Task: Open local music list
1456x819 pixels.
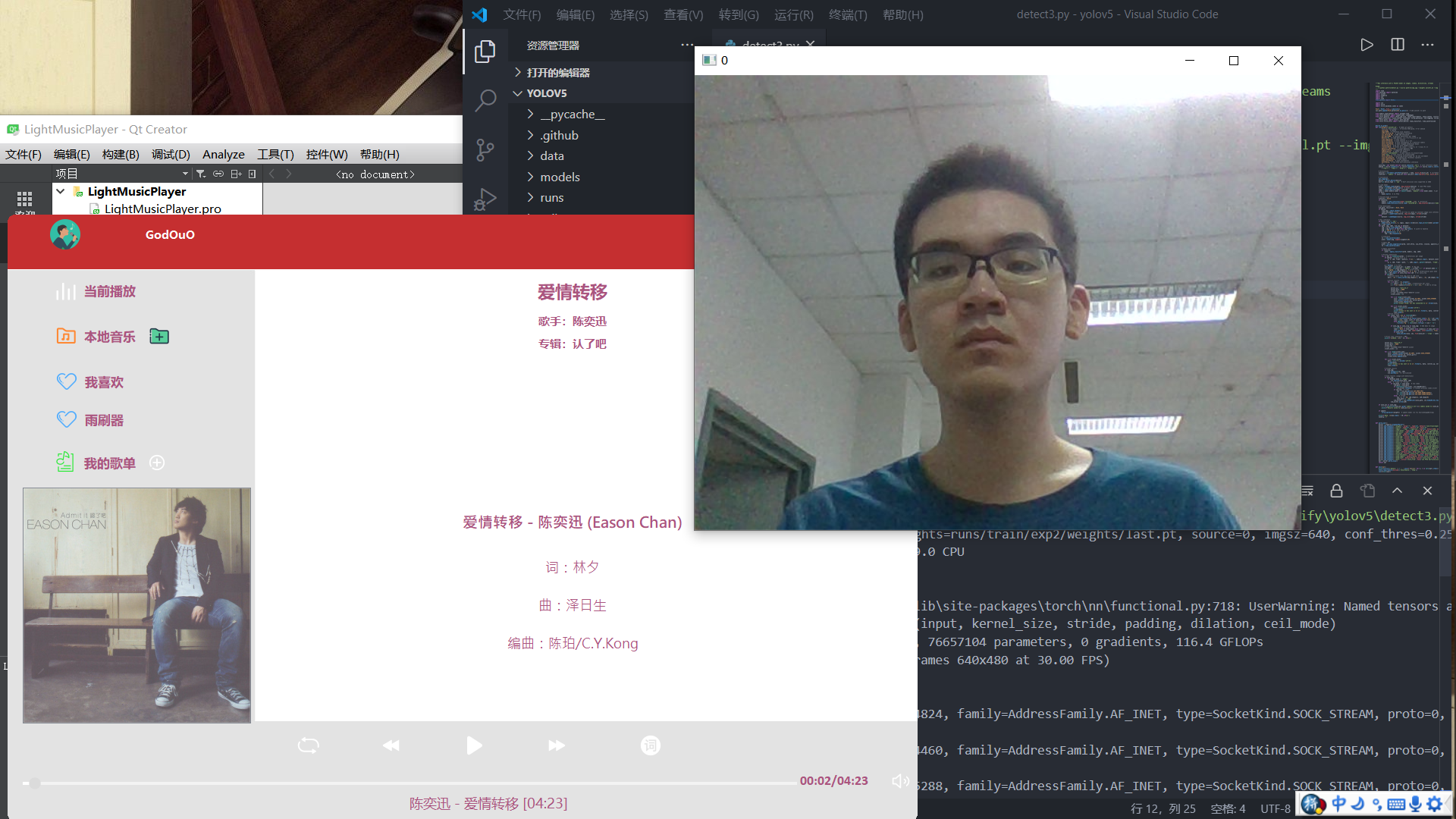Action: click(109, 336)
